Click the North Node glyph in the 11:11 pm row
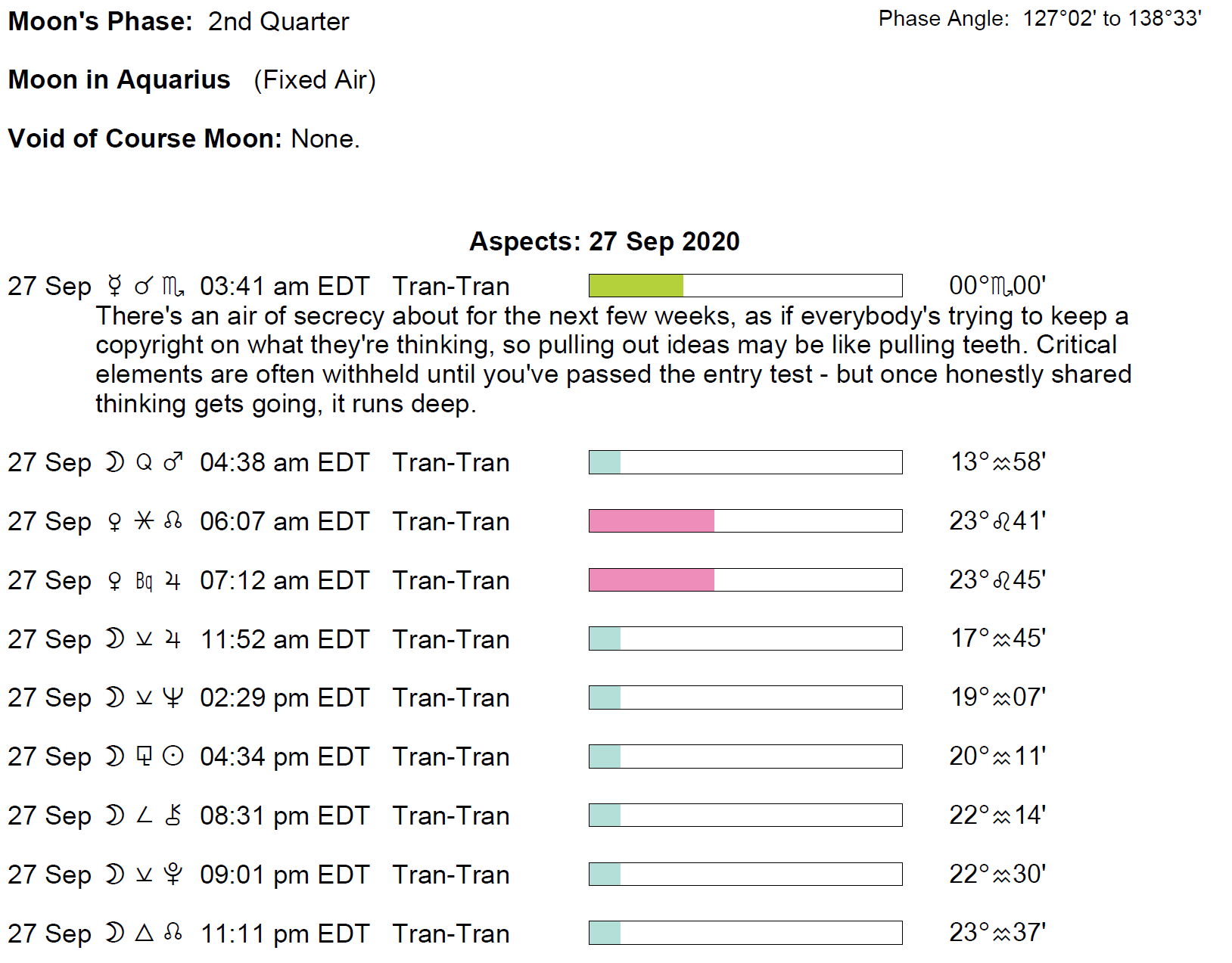Image resolution: width=1232 pixels, height=963 pixels. pos(173,933)
